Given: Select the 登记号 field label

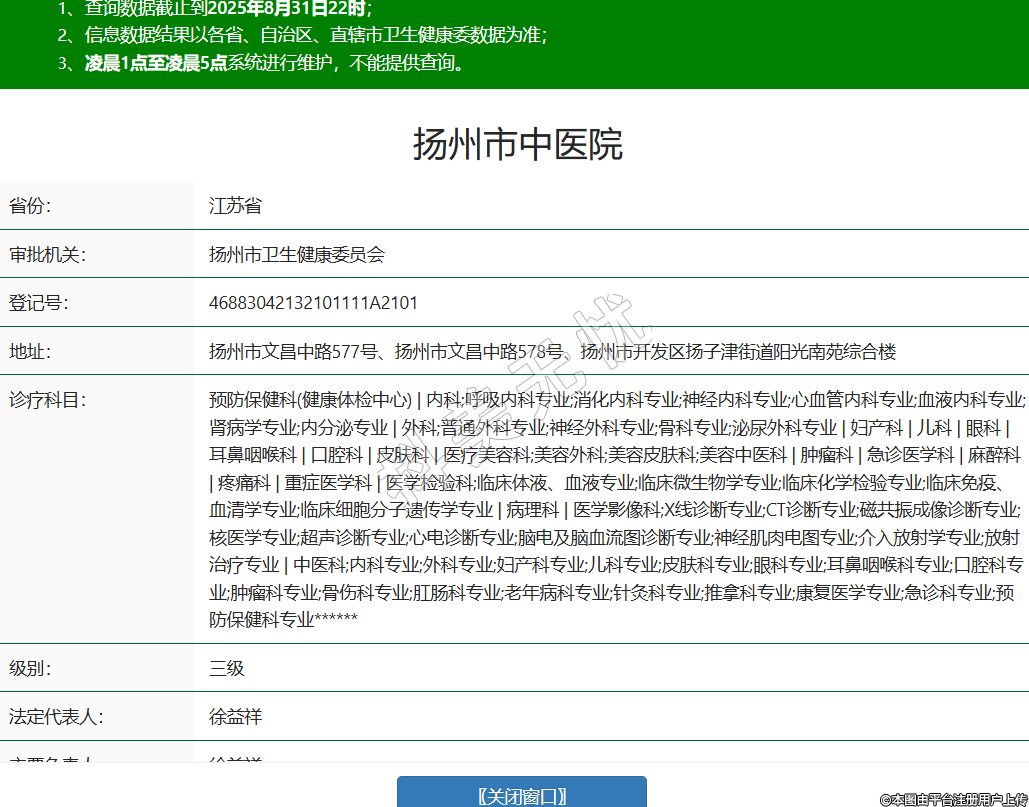Looking at the screenshot, I should (x=39, y=303).
